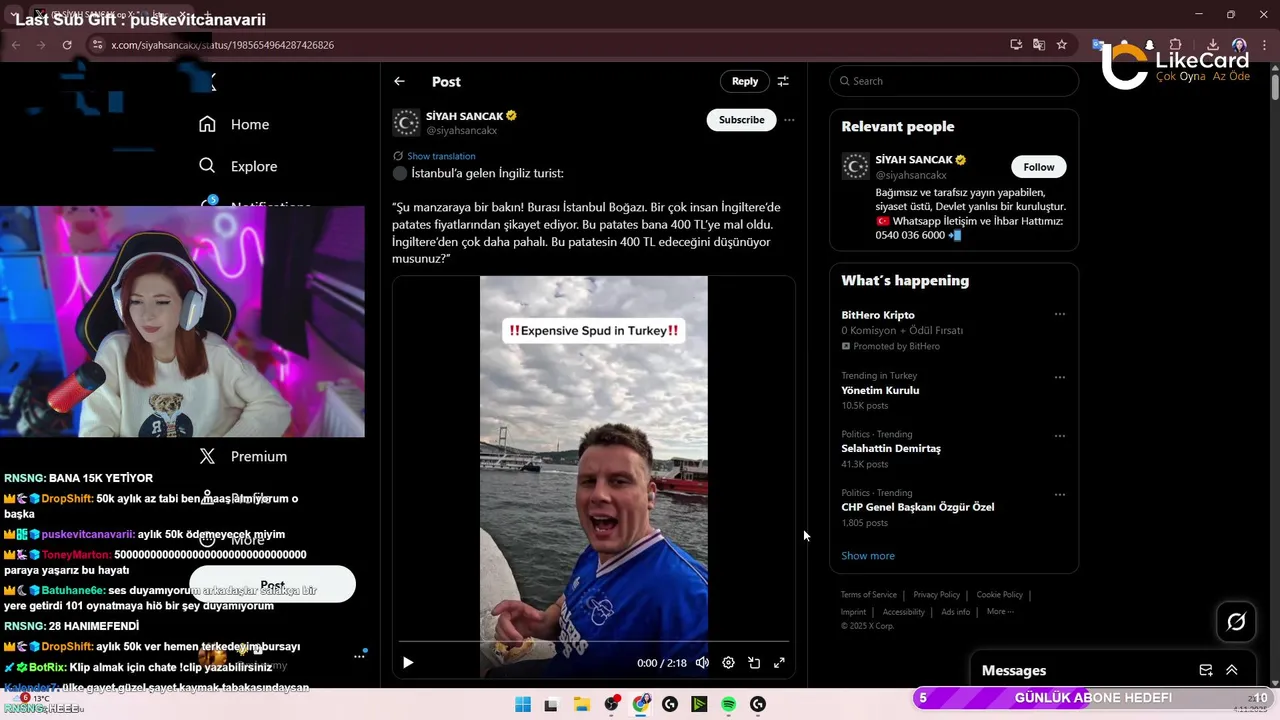Click the Post button in X sidebar
Screen dimensions: 1280x720
pos(273,584)
